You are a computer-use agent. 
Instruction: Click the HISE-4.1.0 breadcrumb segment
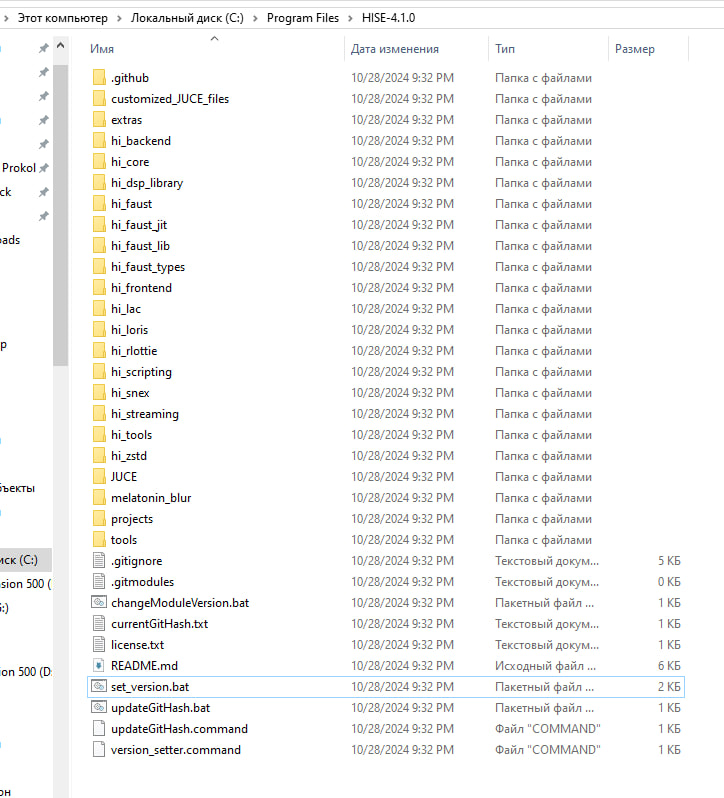[388, 18]
